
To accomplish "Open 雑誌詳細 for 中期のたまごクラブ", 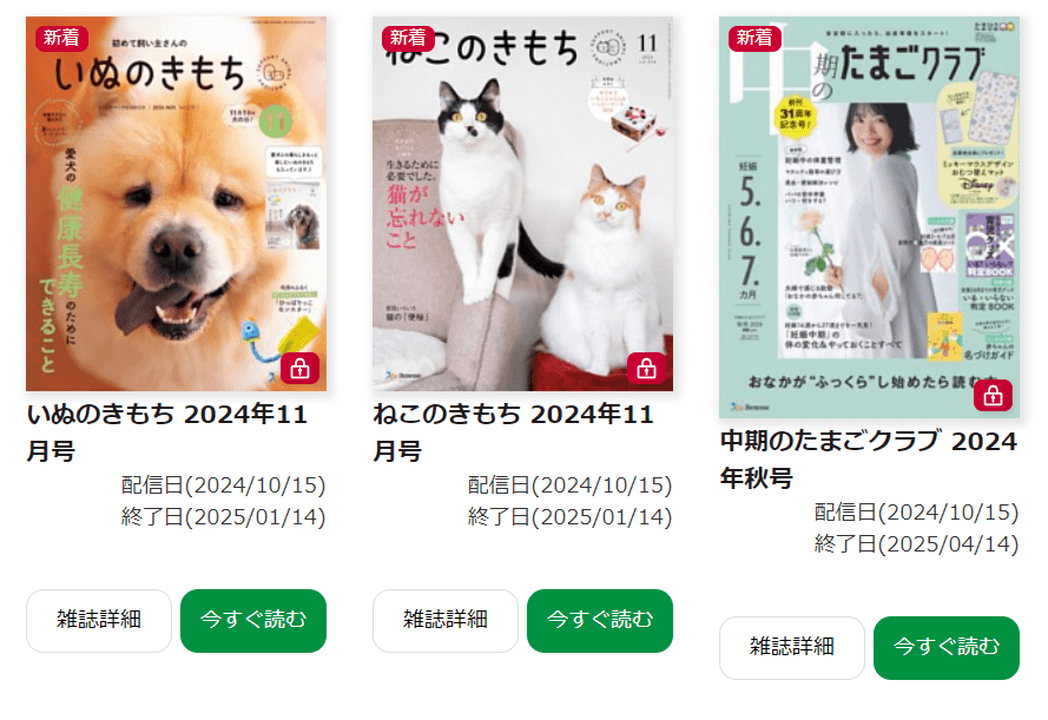I will point(792,648).
